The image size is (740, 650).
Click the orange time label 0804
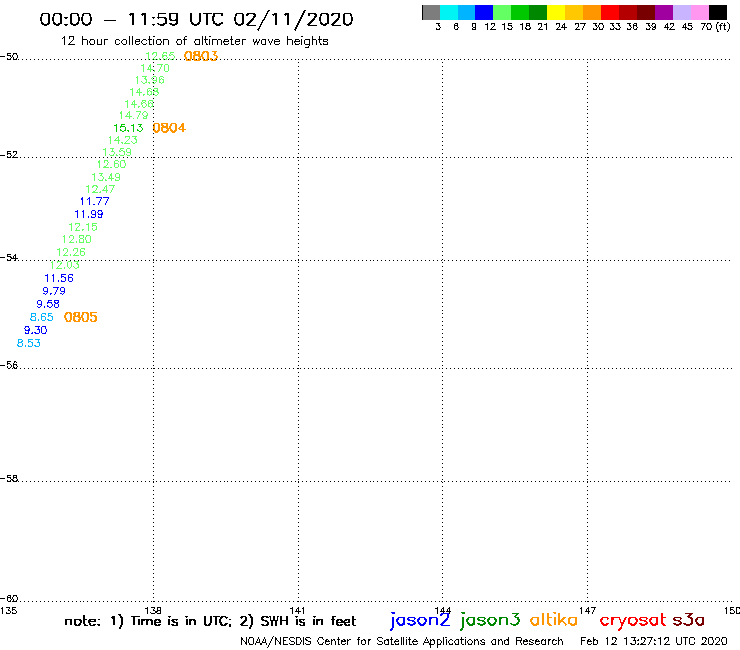(169, 128)
